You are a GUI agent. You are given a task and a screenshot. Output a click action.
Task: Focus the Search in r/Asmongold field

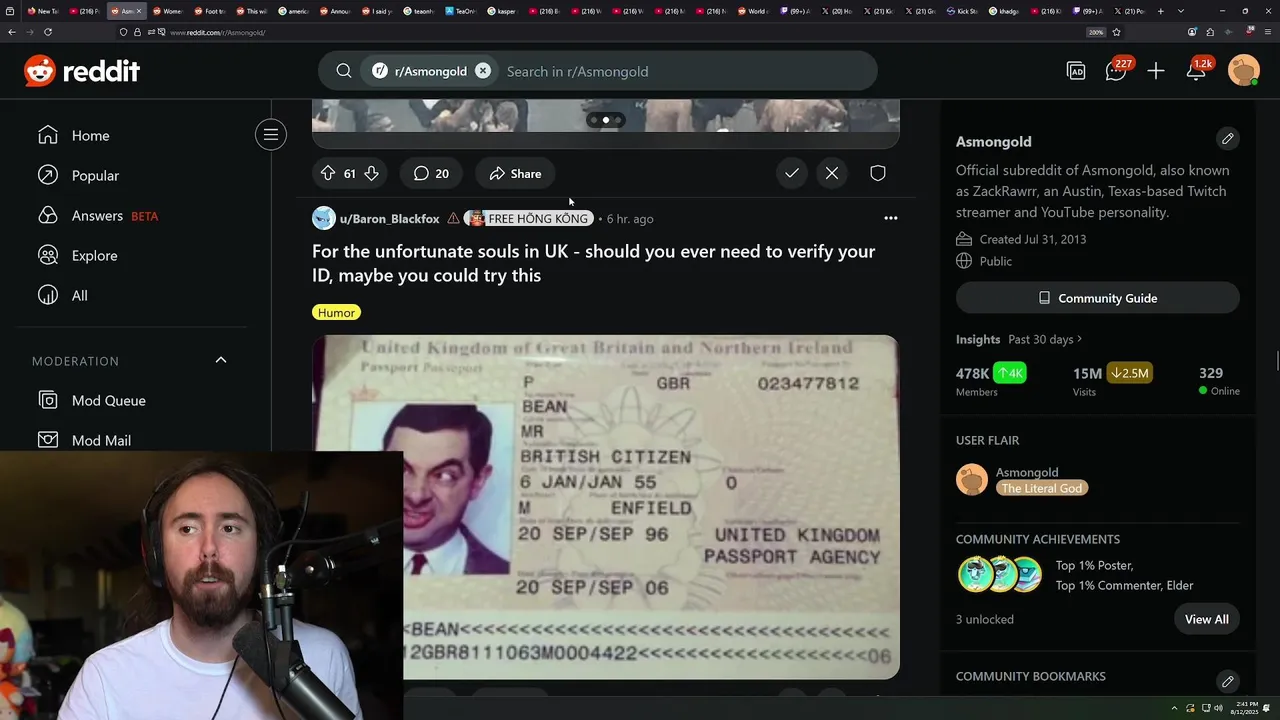coord(685,71)
